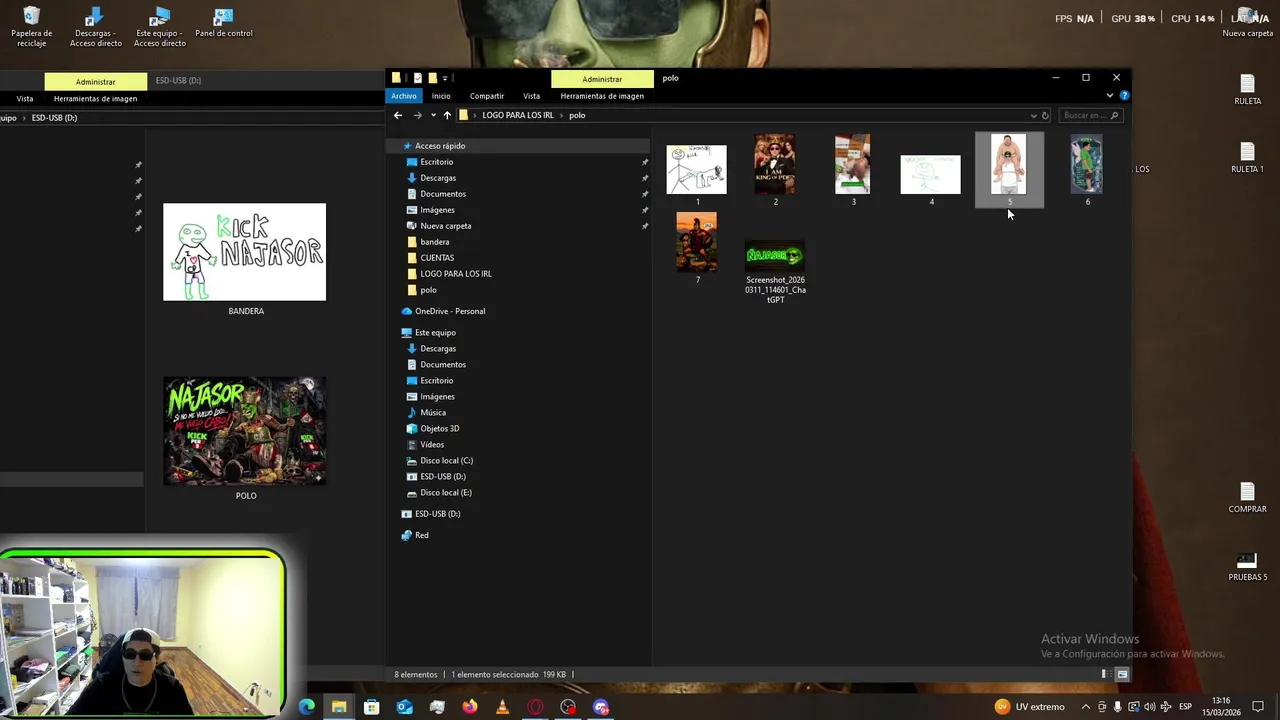Open pinned Escritorio under Acceso rápido
1280x720 pixels.
coord(437,162)
